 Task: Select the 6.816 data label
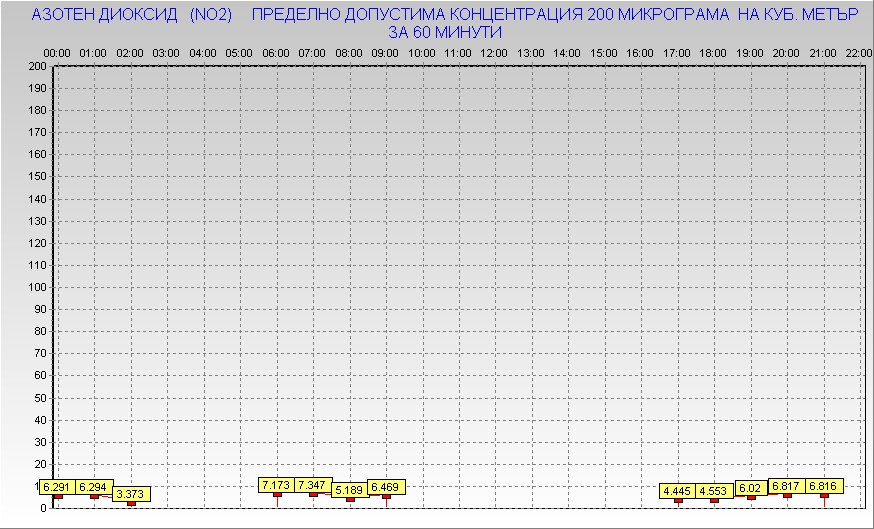point(824,486)
